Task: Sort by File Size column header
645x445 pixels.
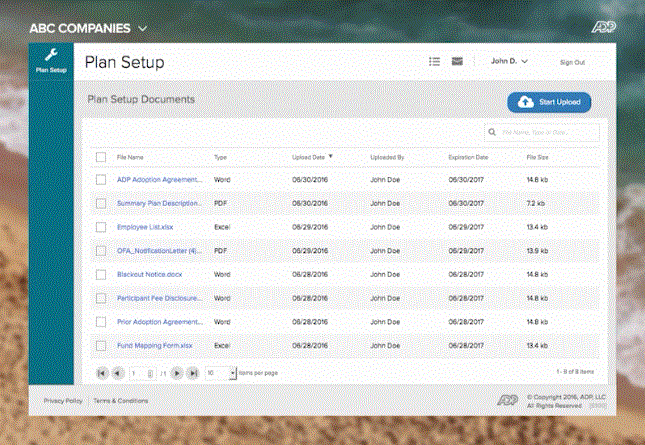Action: pos(537,157)
